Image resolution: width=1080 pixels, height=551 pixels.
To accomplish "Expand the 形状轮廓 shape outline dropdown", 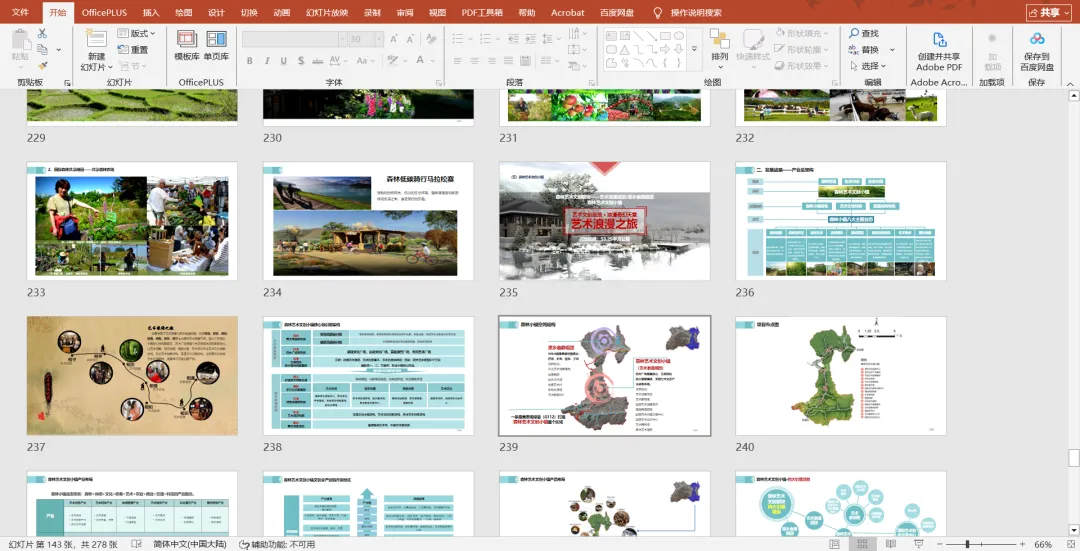I will (825, 50).
